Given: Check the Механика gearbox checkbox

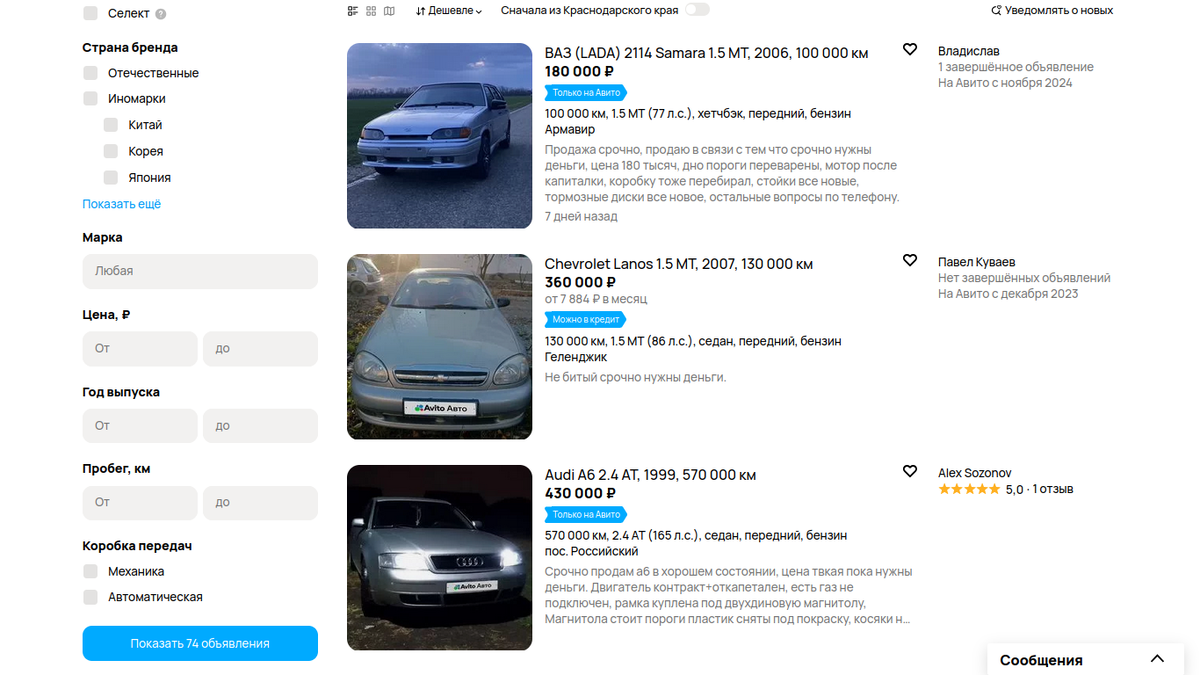Looking at the screenshot, I should tap(91, 571).
